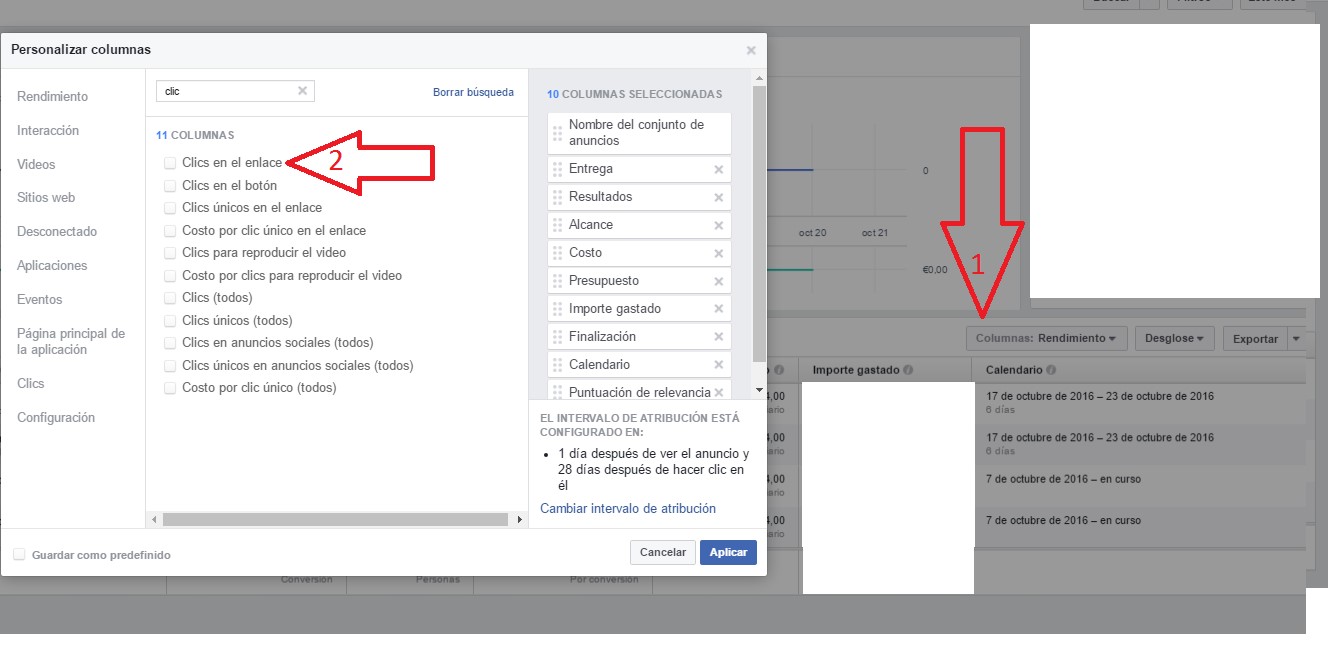Click the info icon beside Calendario header
Image resolution: width=1328 pixels, height=648 pixels.
(x=1051, y=370)
